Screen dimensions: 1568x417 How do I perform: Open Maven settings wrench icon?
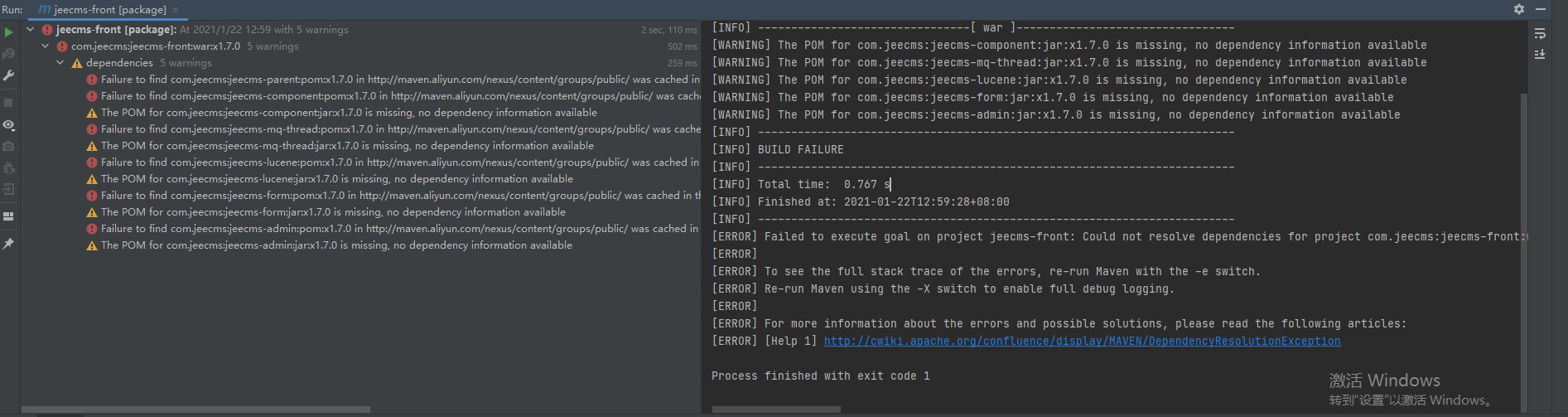point(8,75)
